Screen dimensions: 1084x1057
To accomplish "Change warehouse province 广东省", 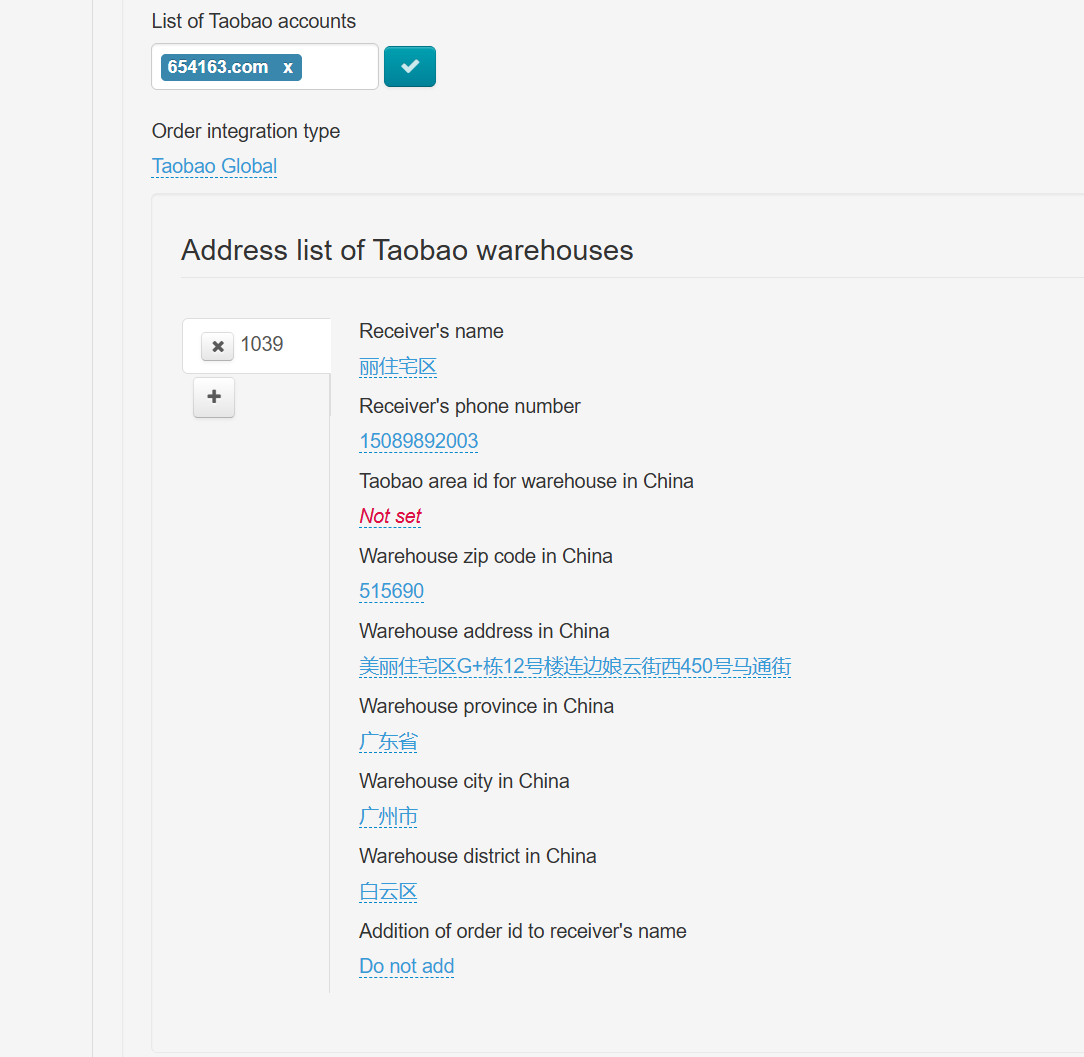I will (388, 741).
